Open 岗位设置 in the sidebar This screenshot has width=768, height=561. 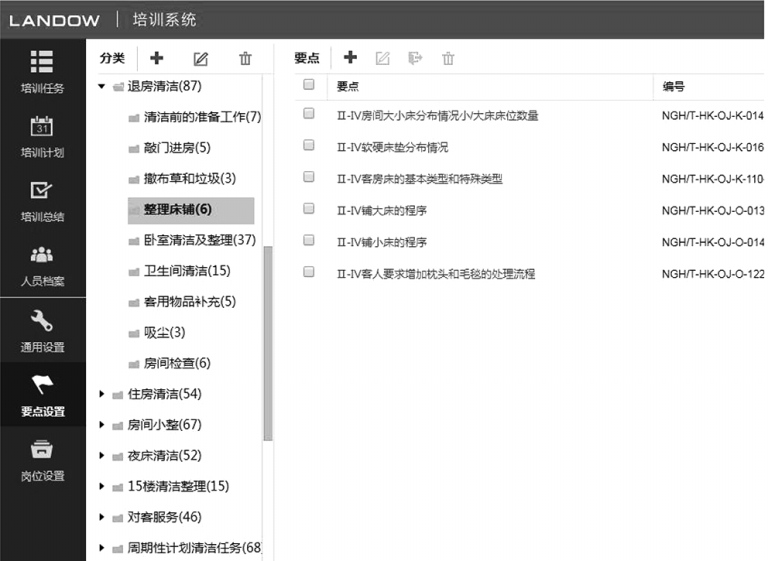point(42,458)
